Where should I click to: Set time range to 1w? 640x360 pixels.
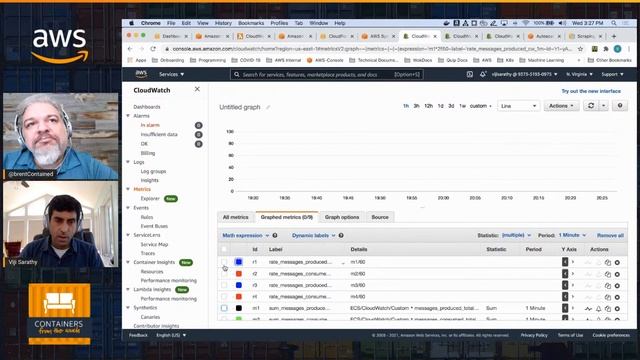(x=462, y=106)
